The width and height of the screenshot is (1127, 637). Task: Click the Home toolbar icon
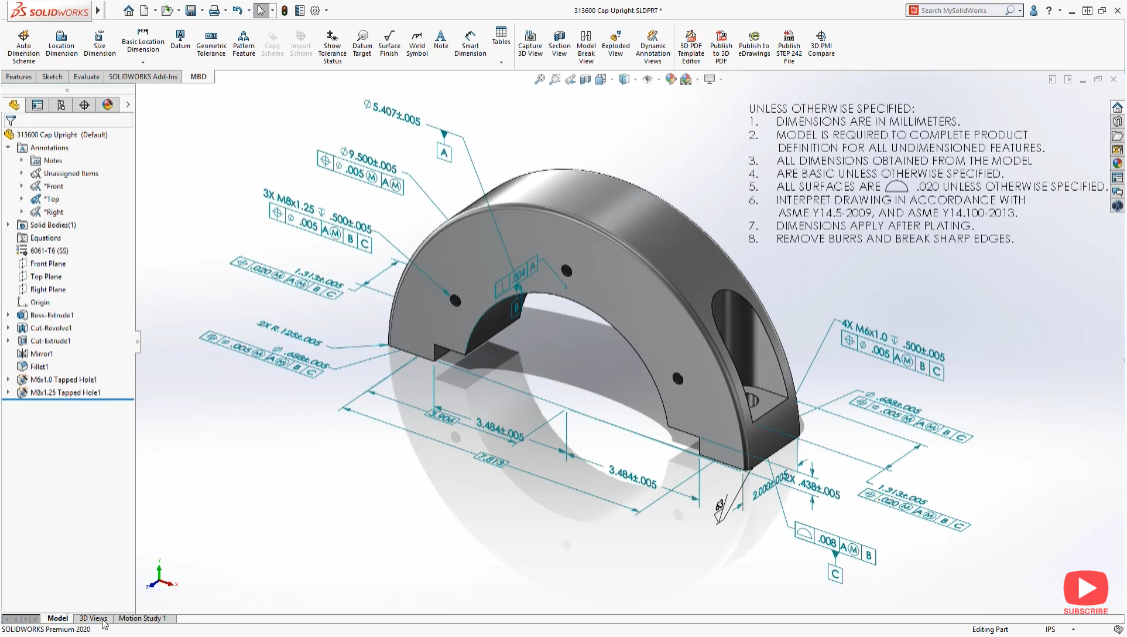click(129, 10)
